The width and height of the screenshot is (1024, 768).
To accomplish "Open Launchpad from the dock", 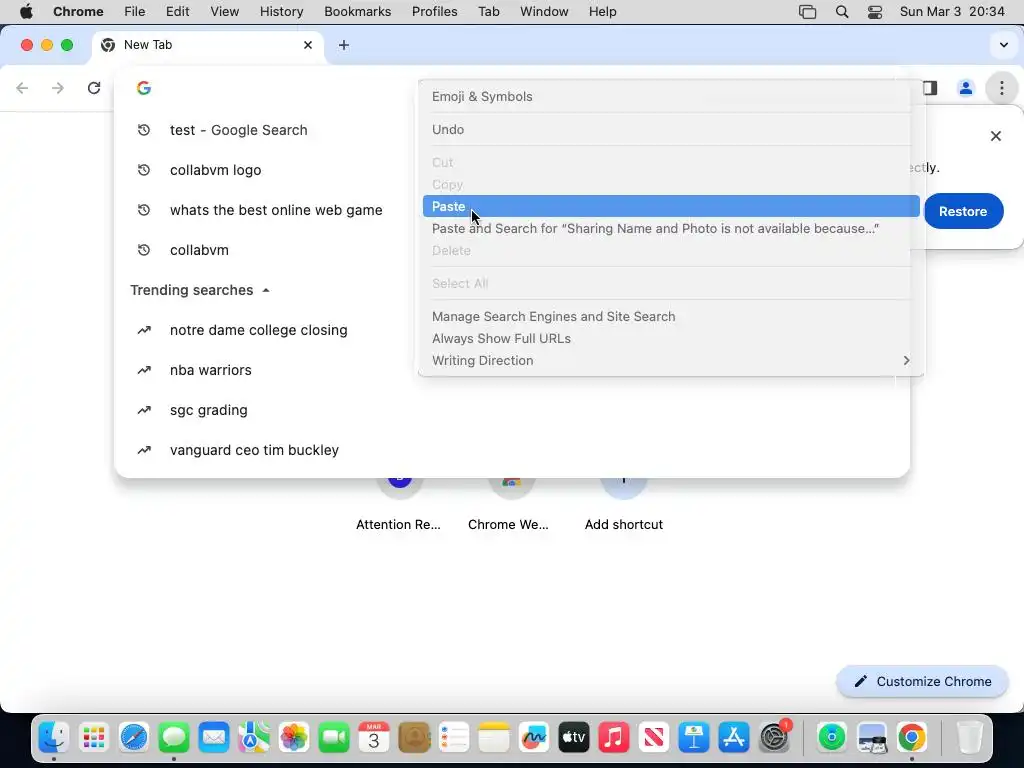I will (x=94, y=737).
